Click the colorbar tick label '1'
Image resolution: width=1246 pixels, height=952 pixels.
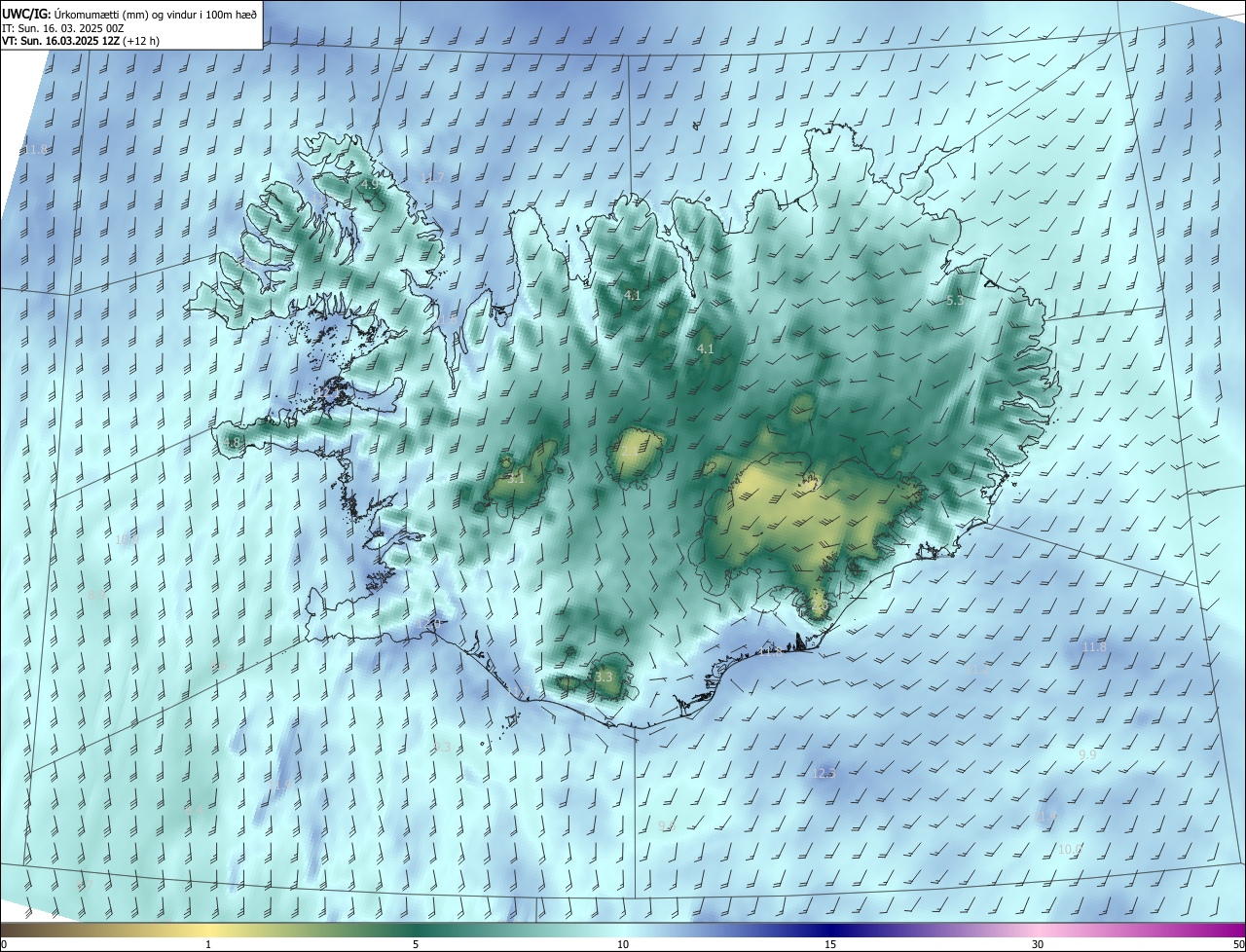click(208, 945)
